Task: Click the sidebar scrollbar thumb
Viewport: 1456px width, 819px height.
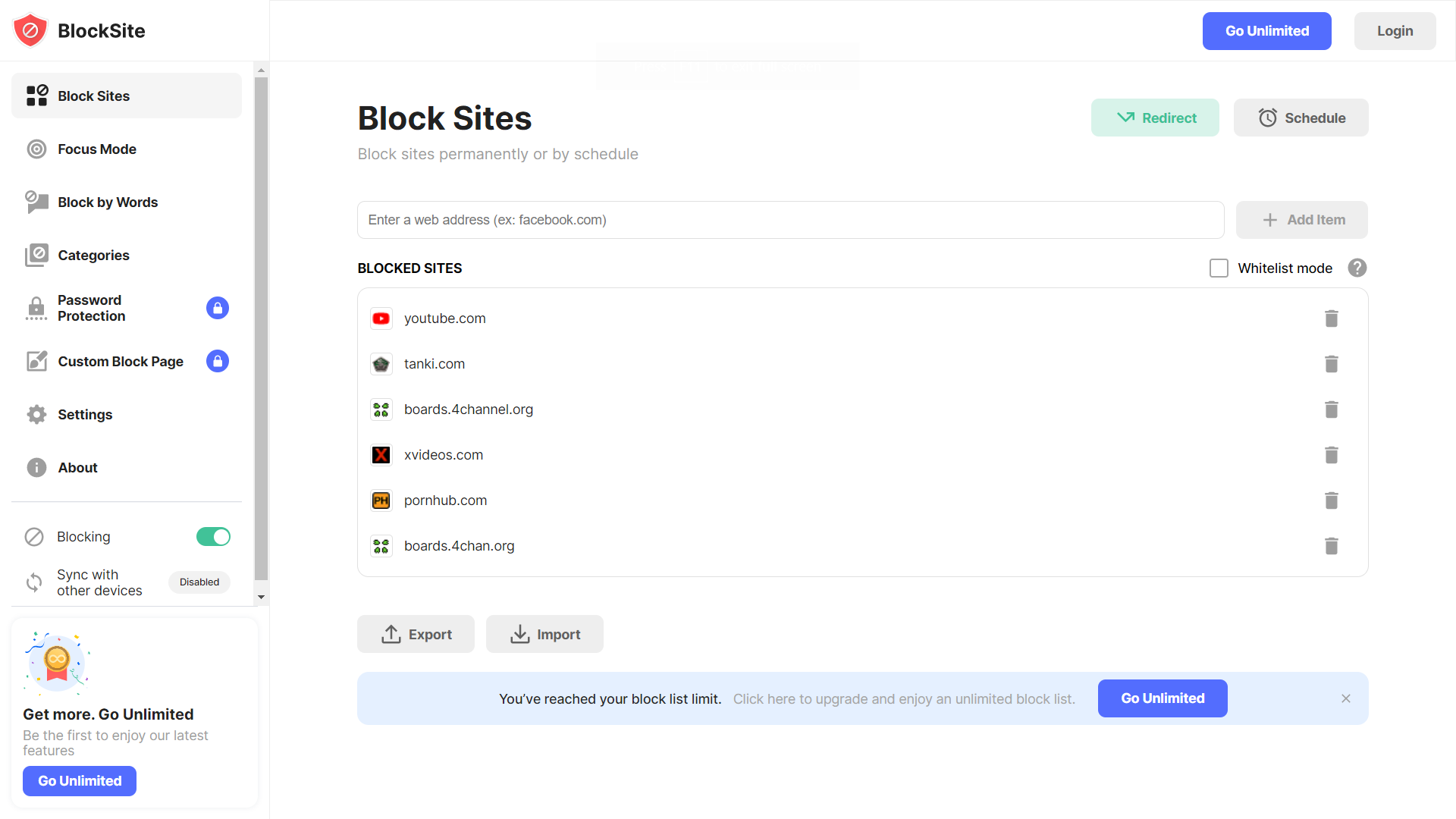Action: coord(262,328)
